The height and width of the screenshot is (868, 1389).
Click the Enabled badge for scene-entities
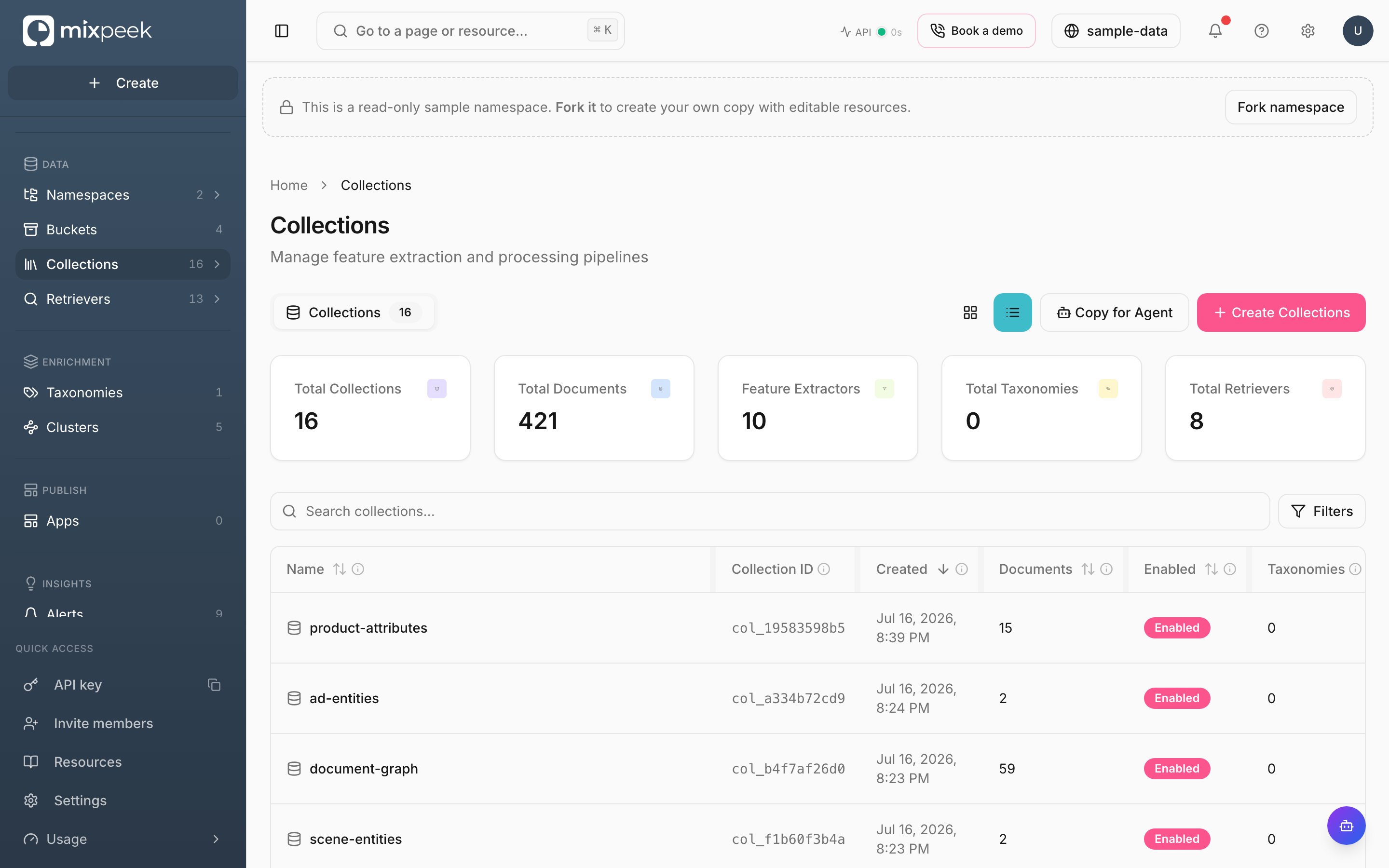click(1177, 839)
